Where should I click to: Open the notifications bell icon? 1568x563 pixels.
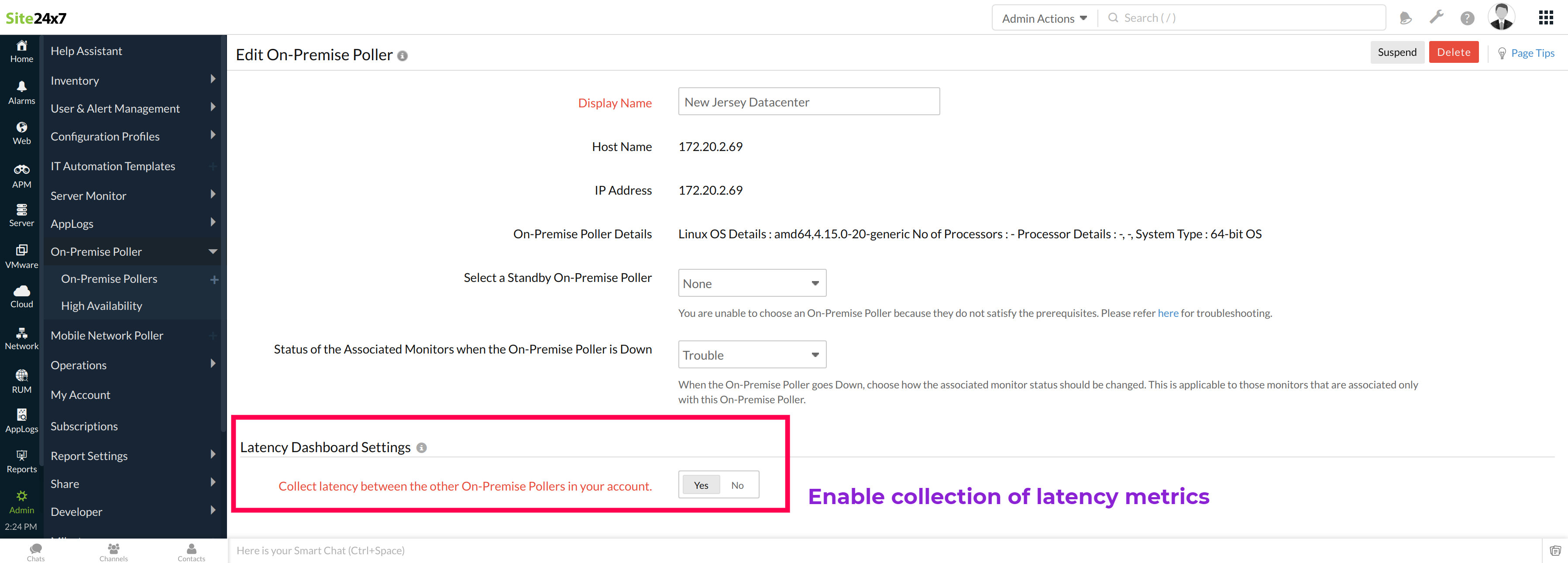[x=1406, y=17]
